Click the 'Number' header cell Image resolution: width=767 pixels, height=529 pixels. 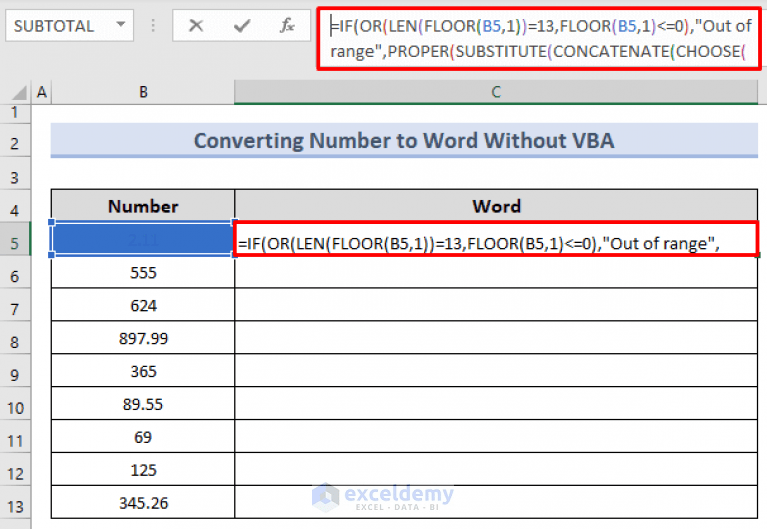pyautogui.click(x=143, y=206)
